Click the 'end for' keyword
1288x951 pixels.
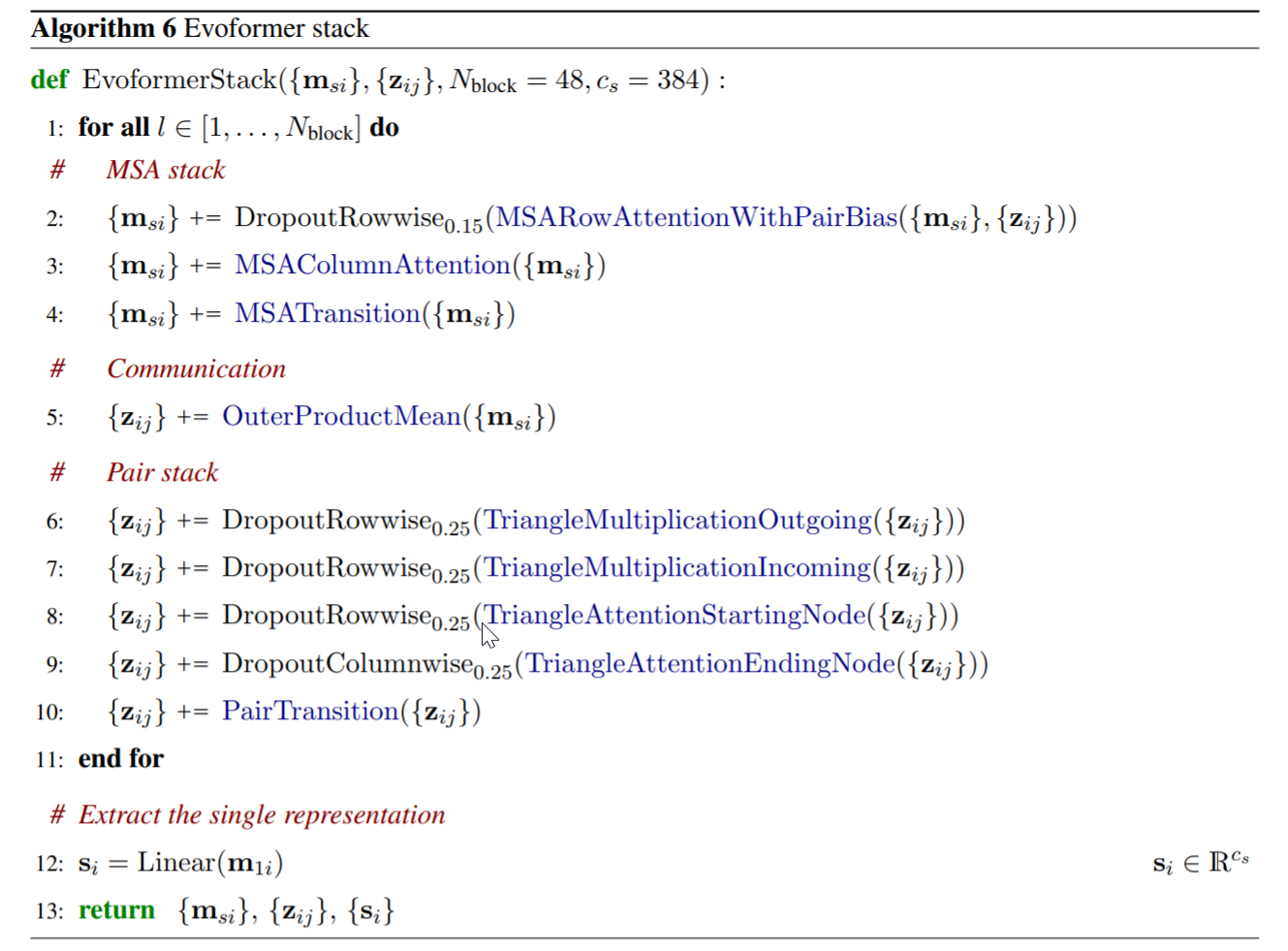click(x=121, y=758)
